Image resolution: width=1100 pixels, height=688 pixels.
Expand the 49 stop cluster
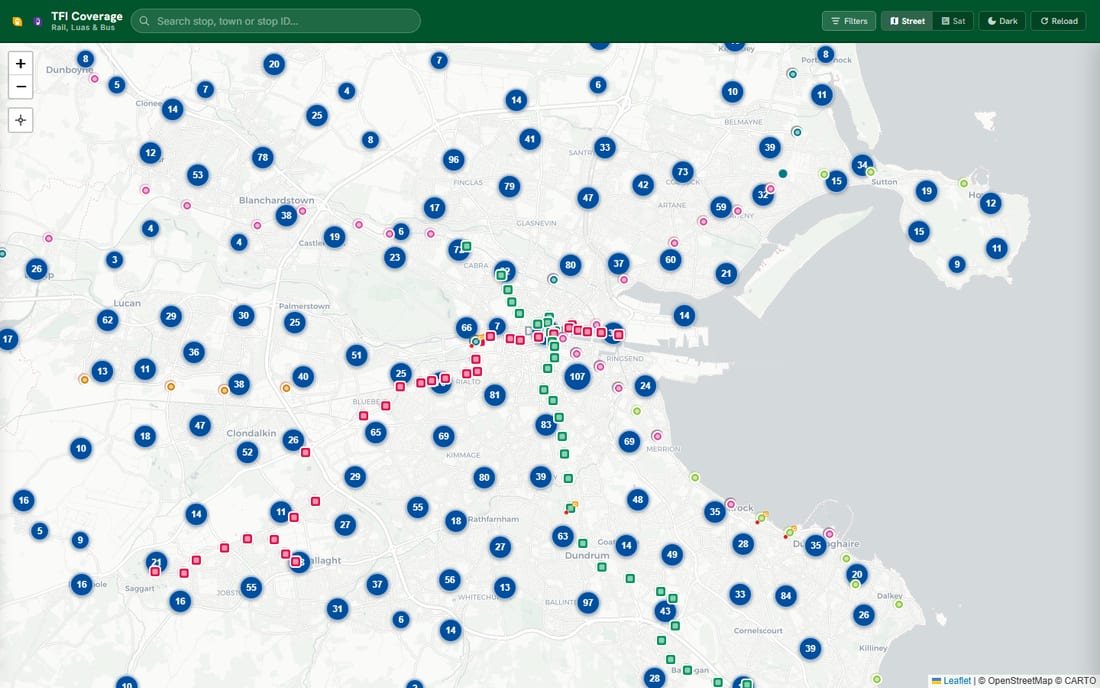(x=672, y=555)
